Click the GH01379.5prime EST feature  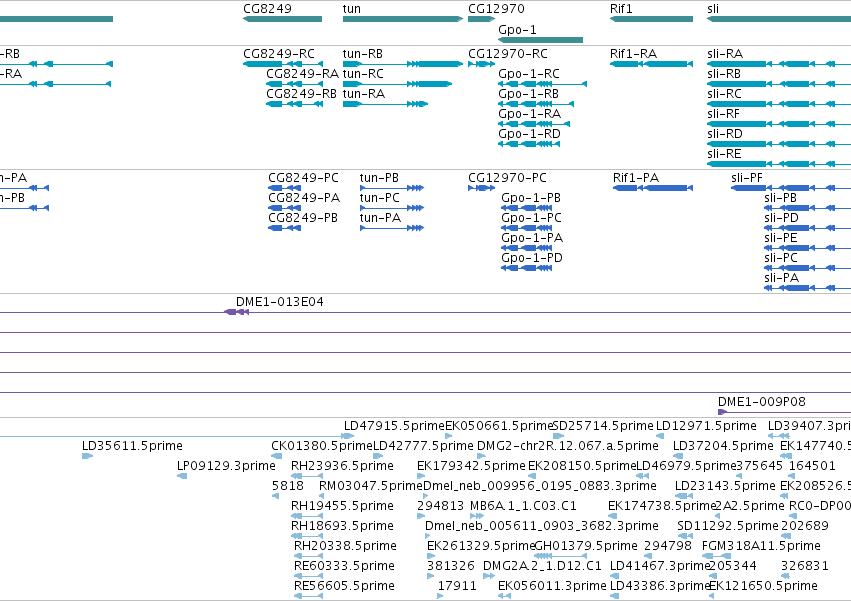click(561, 556)
